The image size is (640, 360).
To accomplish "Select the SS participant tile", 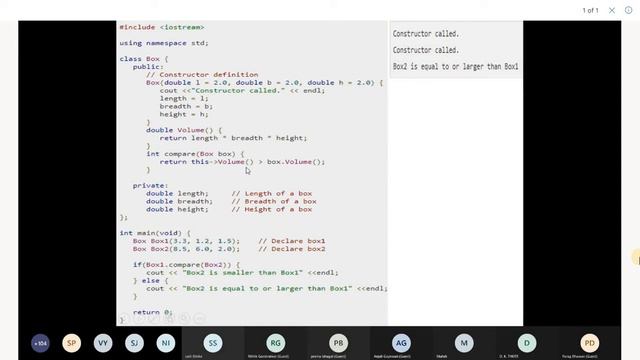I will pyautogui.click(x=213, y=343).
